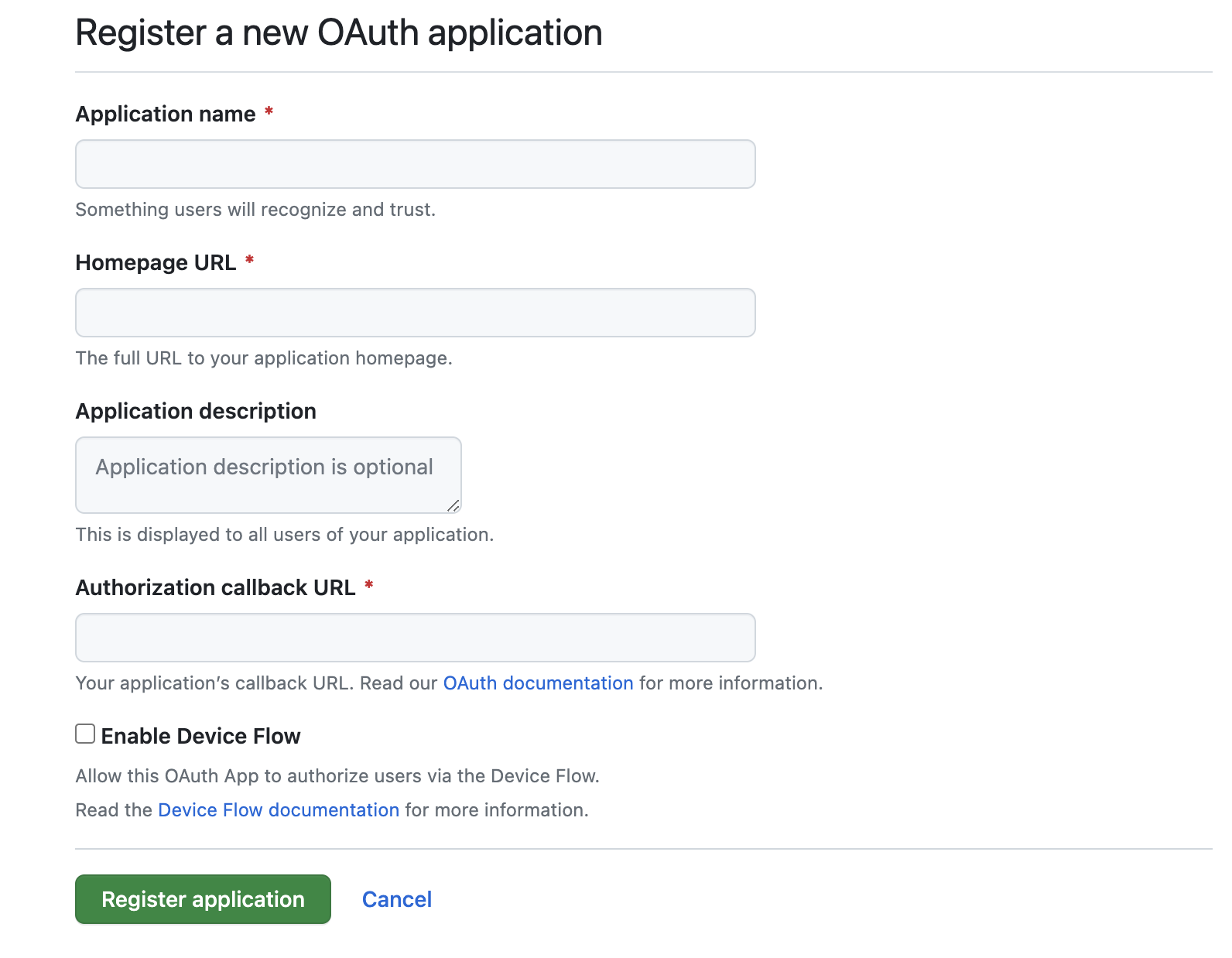Viewport: 1232px width, 958px height.
Task: Click the red asterisk beside Application name
Action: click(x=269, y=111)
